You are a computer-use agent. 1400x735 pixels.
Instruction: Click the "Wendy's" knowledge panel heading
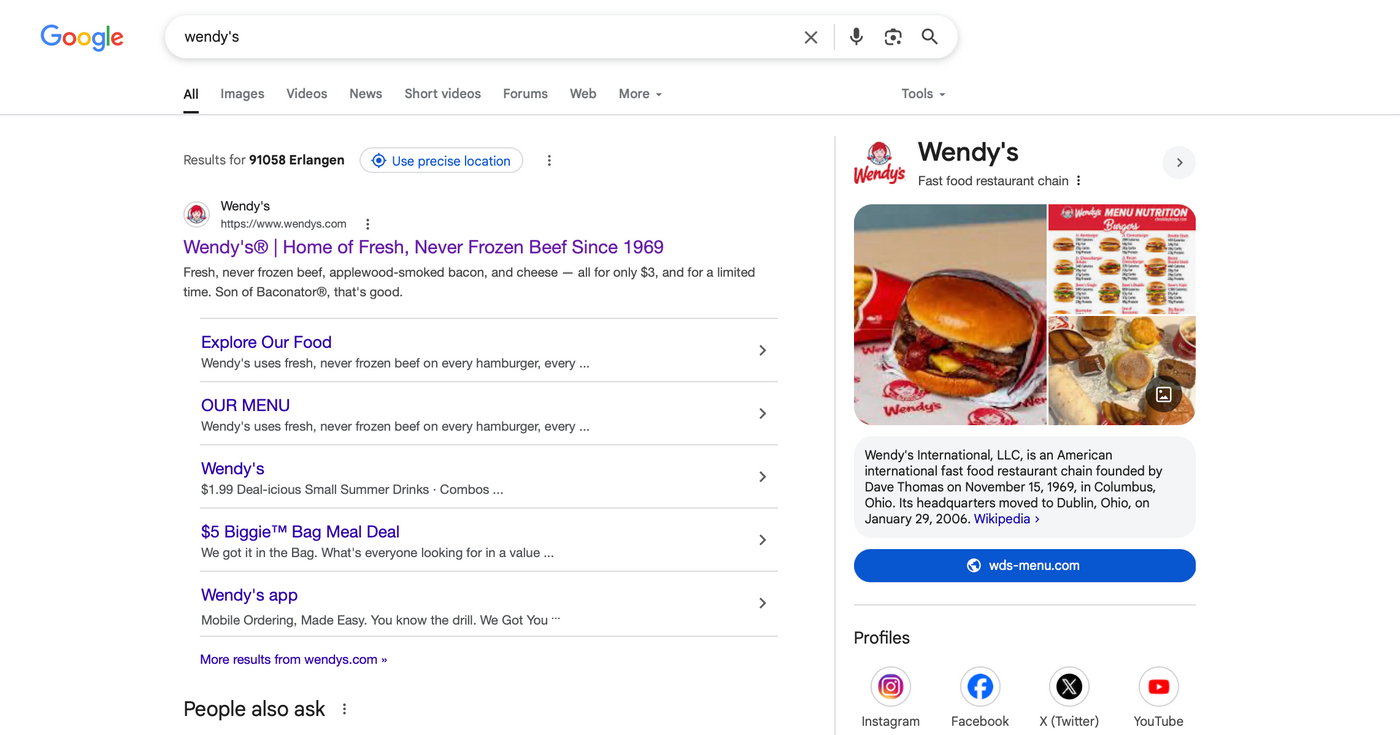968,152
